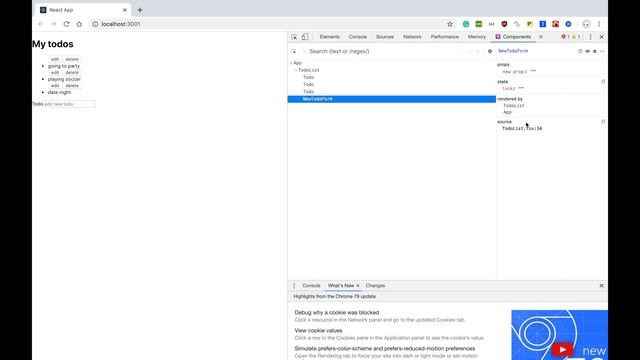Select the Components tab
Viewport: 640px width, 360px height.
tap(513, 37)
